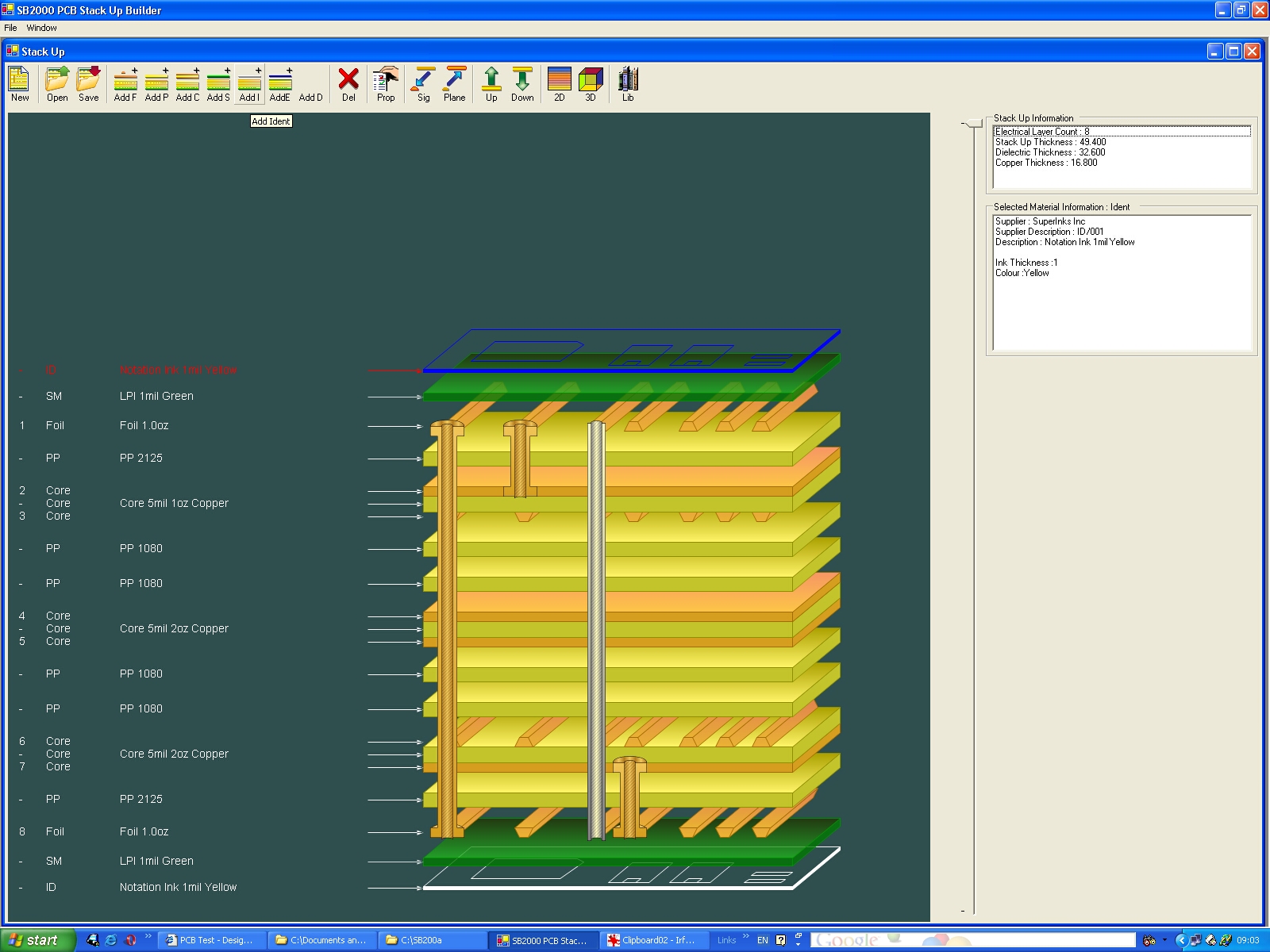Open the File menu
Screen dimensions: 1270x952
(10, 28)
